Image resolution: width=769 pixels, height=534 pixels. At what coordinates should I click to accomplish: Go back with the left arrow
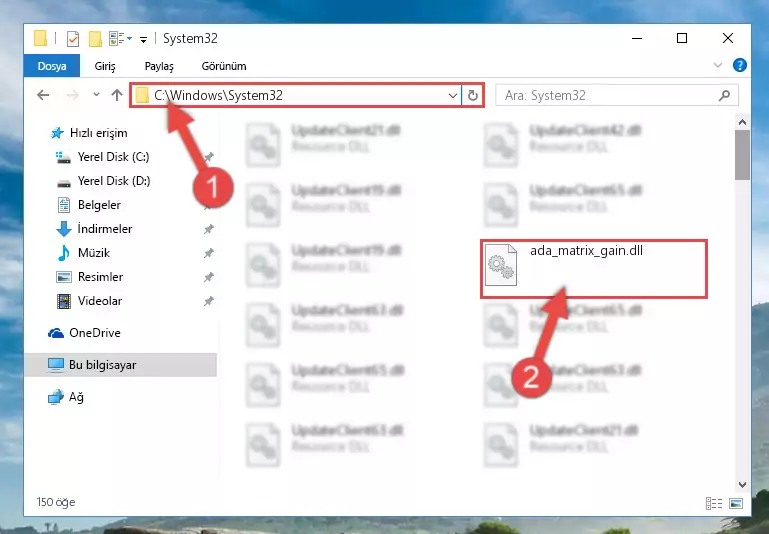pos(43,95)
